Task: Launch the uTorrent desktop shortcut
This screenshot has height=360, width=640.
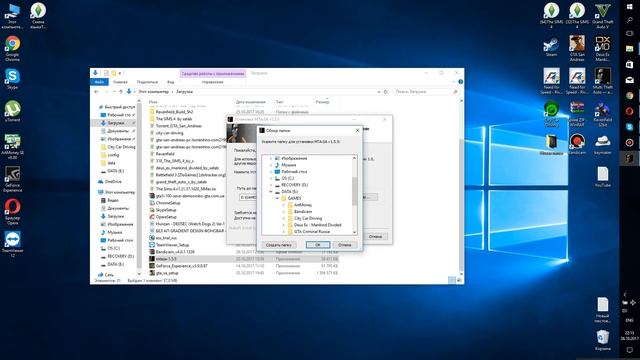Action: coord(13,111)
